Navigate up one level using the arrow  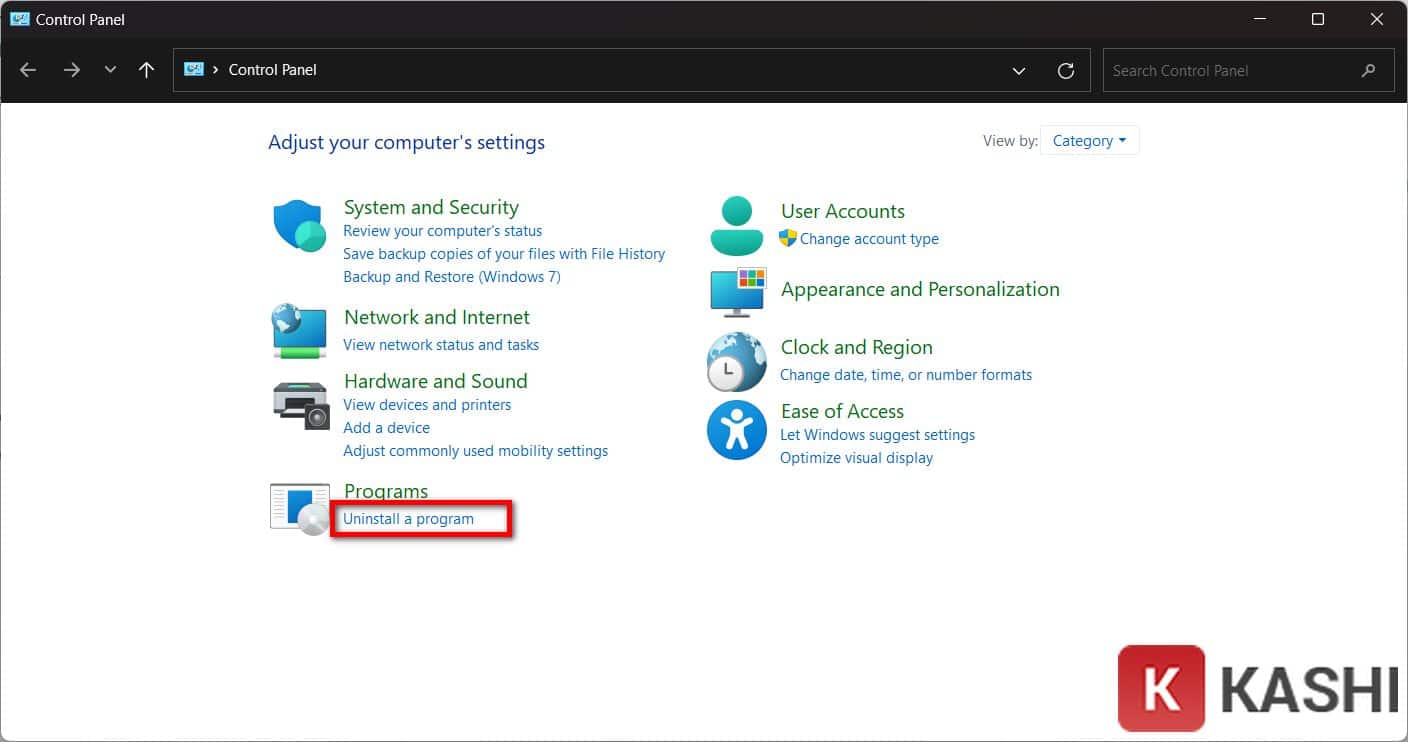click(145, 70)
